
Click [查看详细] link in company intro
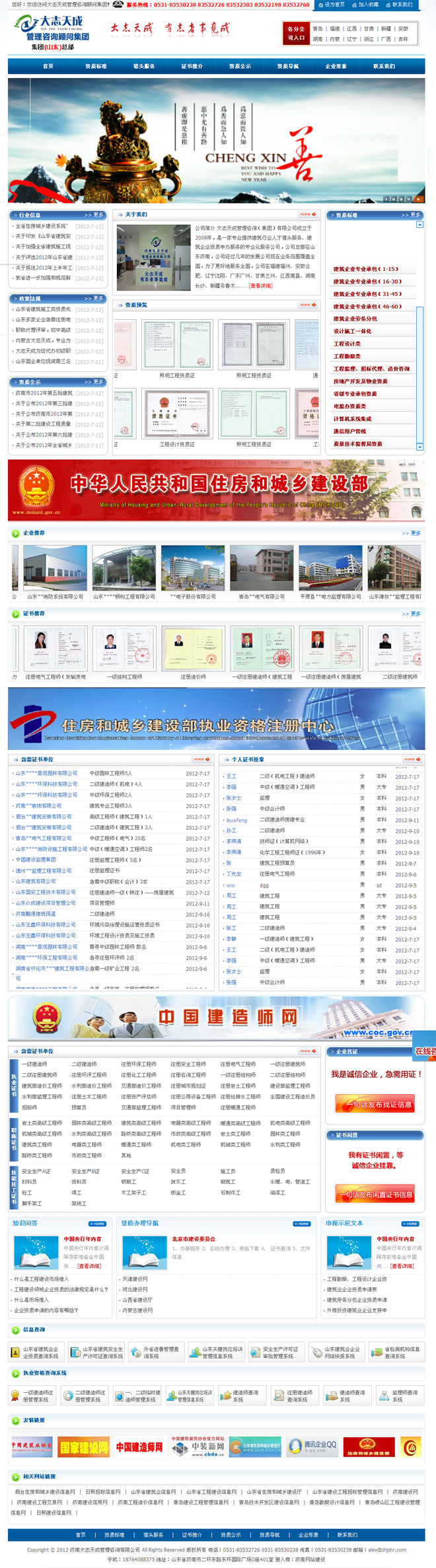click(x=260, y=285)
